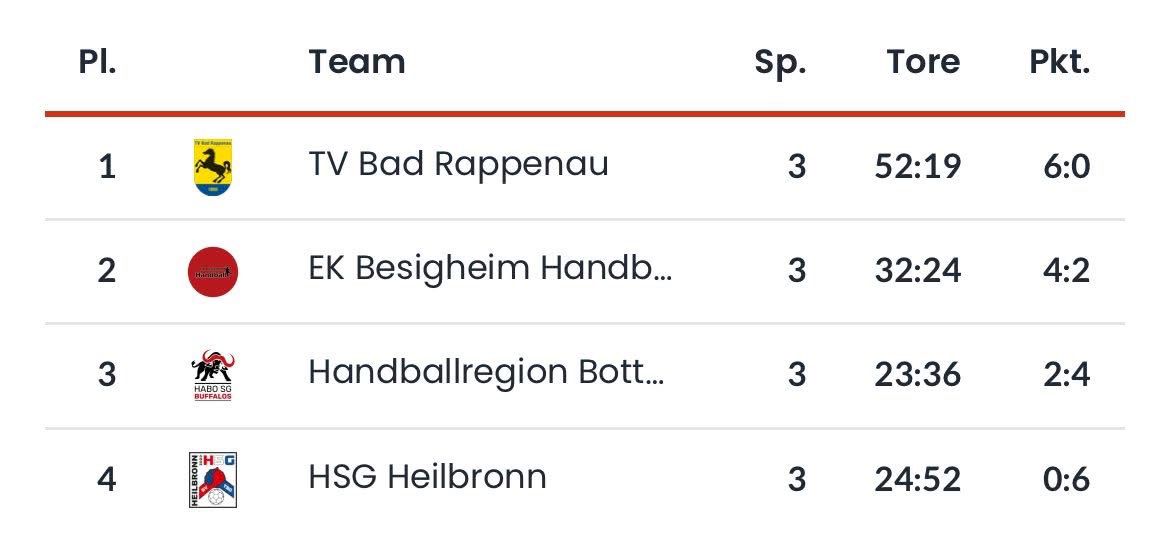Click the goals value 23:36

click(x=918, y=374)
